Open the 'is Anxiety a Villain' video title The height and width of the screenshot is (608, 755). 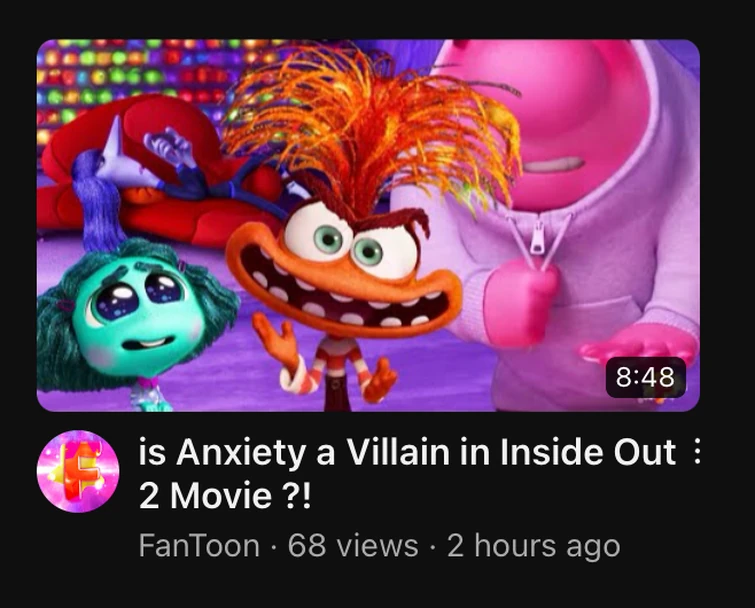tap(407, 474)
